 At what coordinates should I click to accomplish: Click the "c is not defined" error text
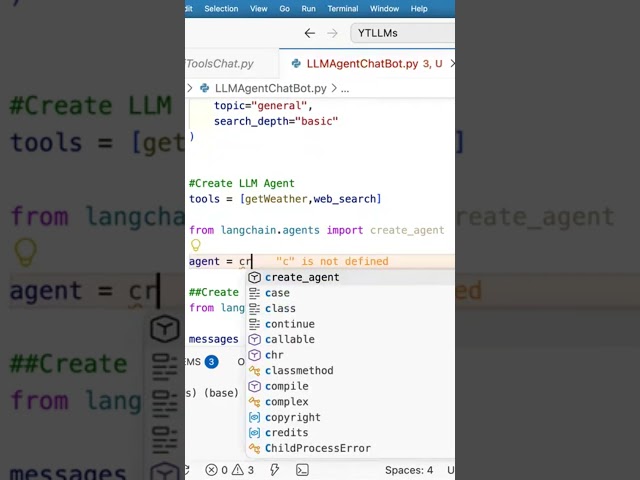coord(332,261)
